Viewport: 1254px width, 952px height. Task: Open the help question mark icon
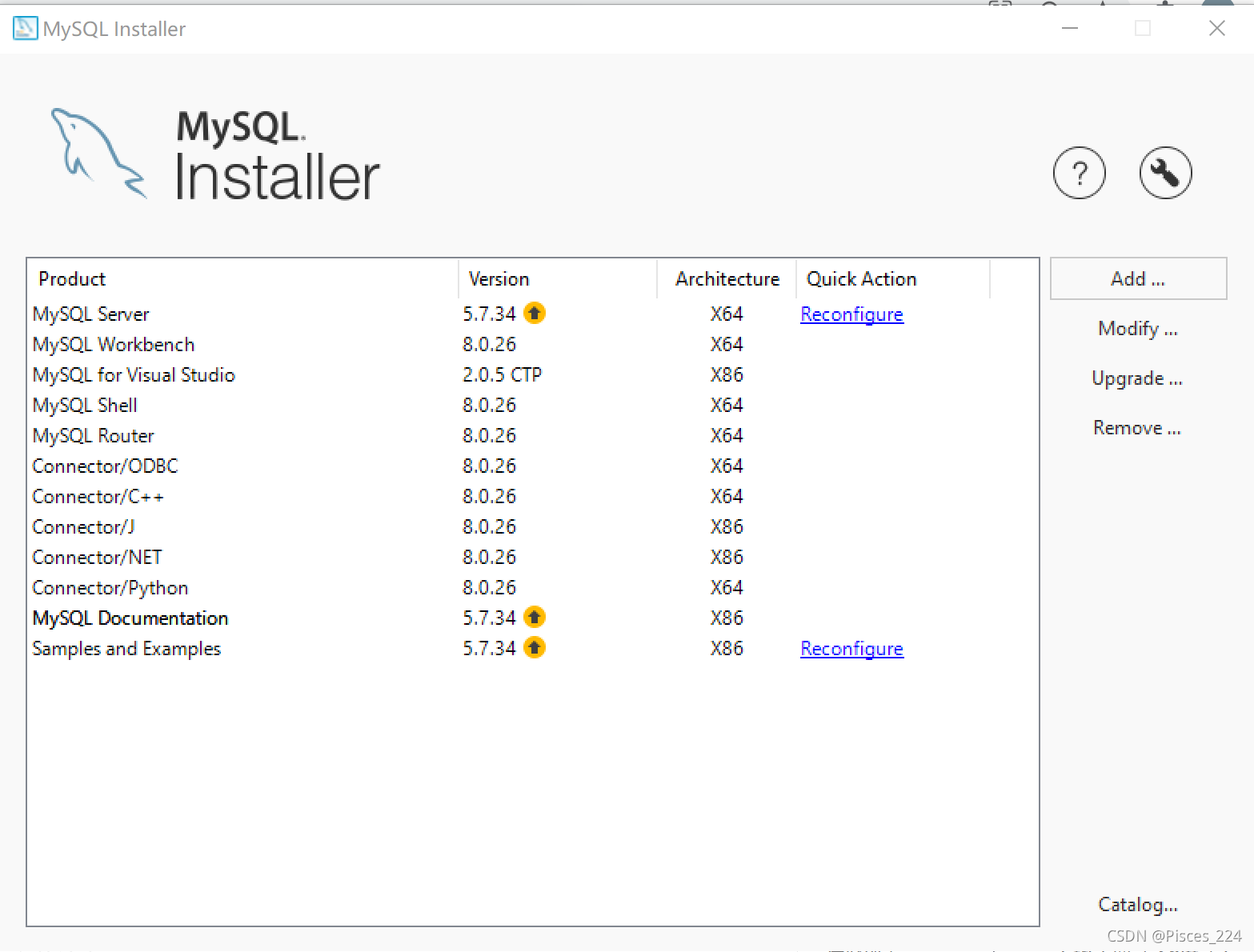1079,173
